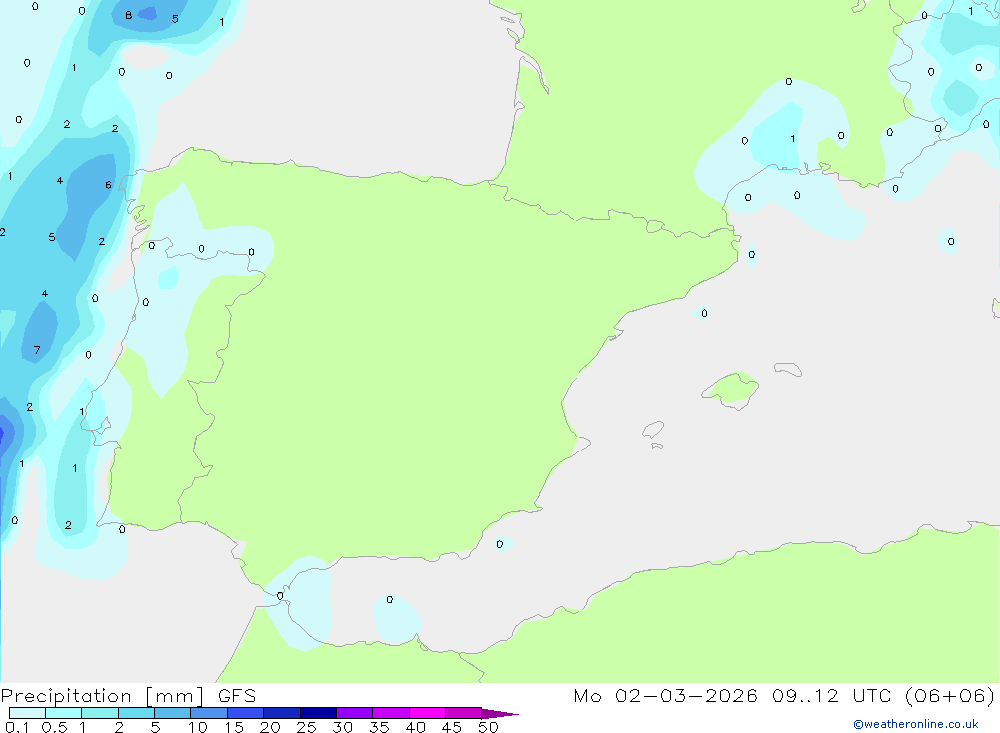Click the Menorca island outline
This screenshot has width=1000, height=733.
788,369
